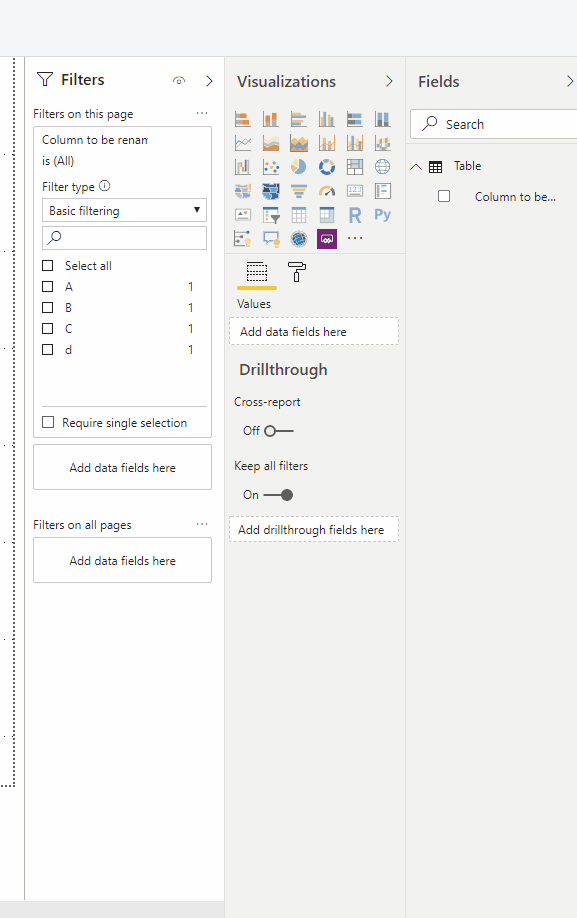Click the filter values search box

[125, 238]
